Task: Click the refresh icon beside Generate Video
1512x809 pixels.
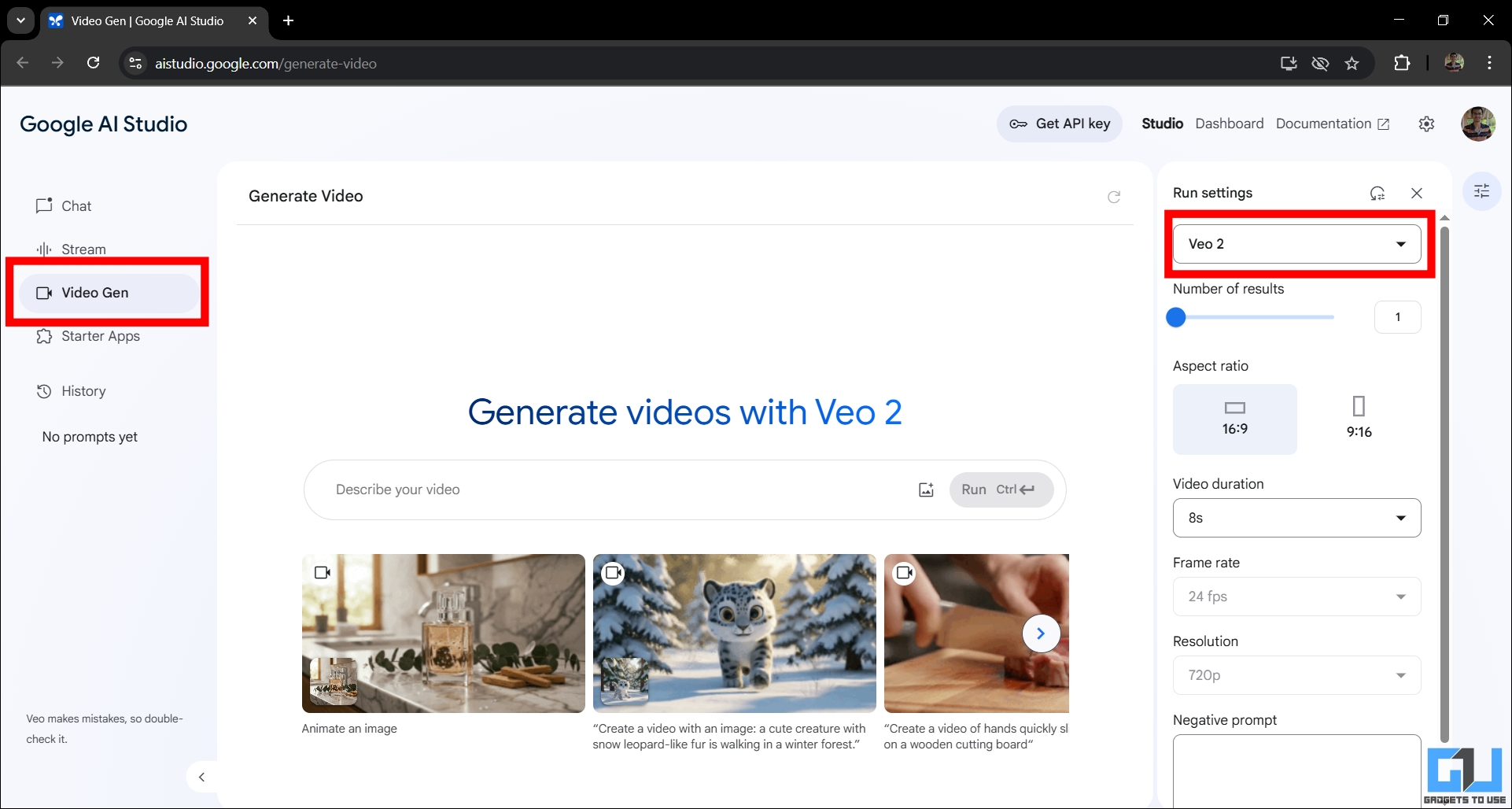Action: coord(1114,197)
